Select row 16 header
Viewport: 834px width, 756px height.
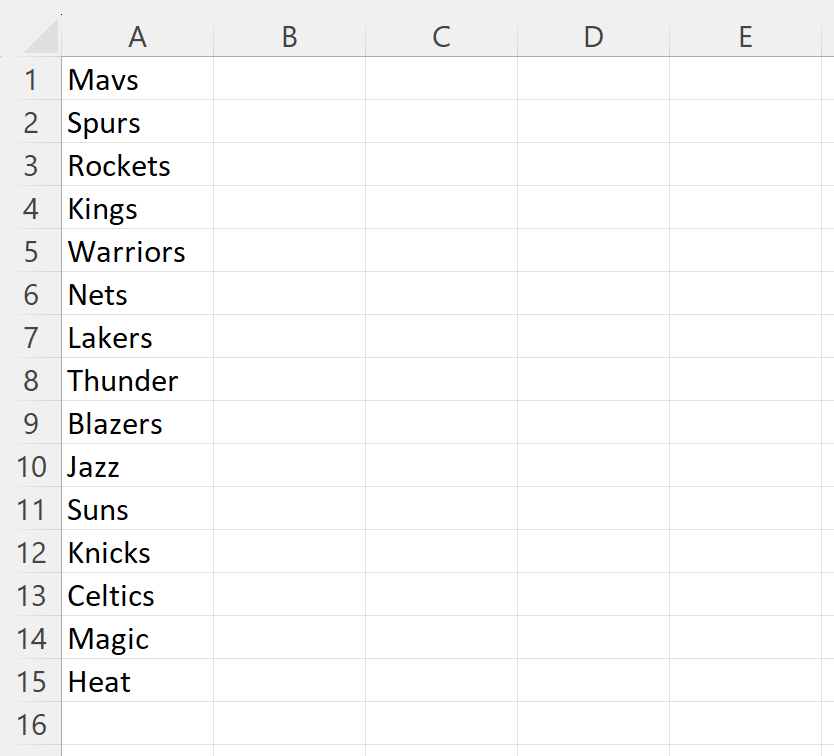tap(31, 724)
